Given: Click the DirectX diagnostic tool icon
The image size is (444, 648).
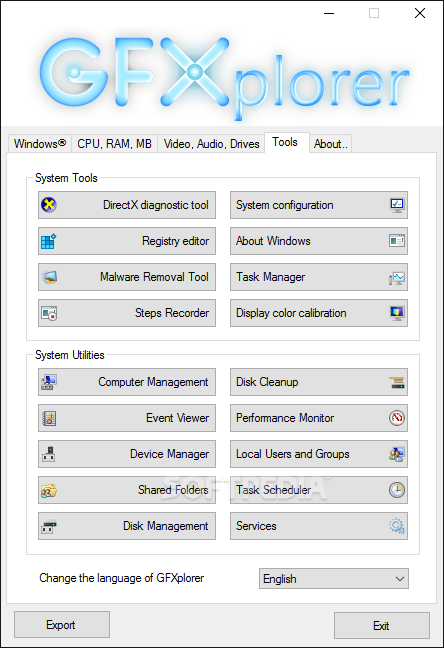Looking at the screenshot, I should coord(49,205).
